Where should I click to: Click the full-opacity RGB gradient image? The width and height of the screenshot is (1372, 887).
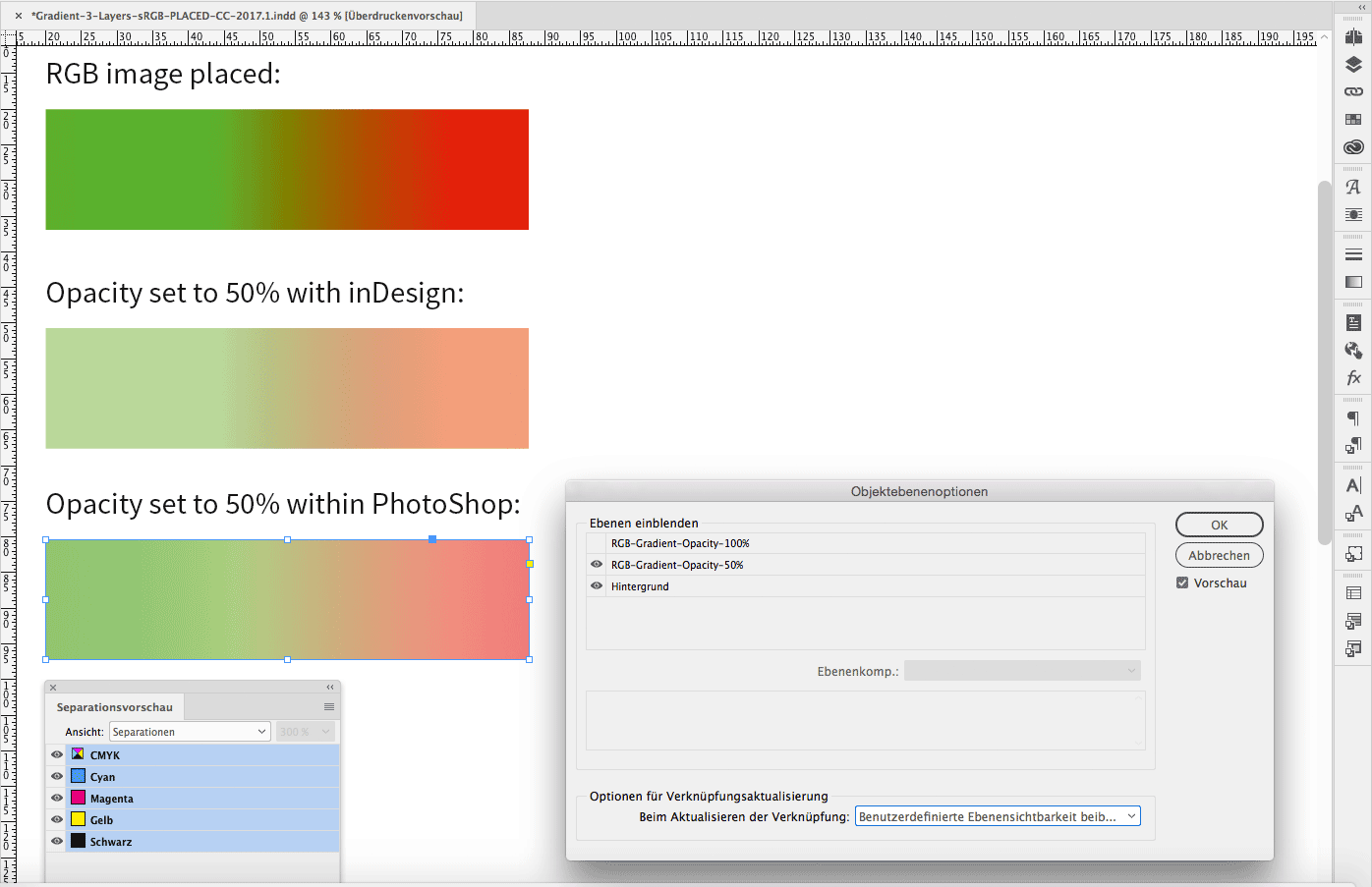[x=287, y=169]
